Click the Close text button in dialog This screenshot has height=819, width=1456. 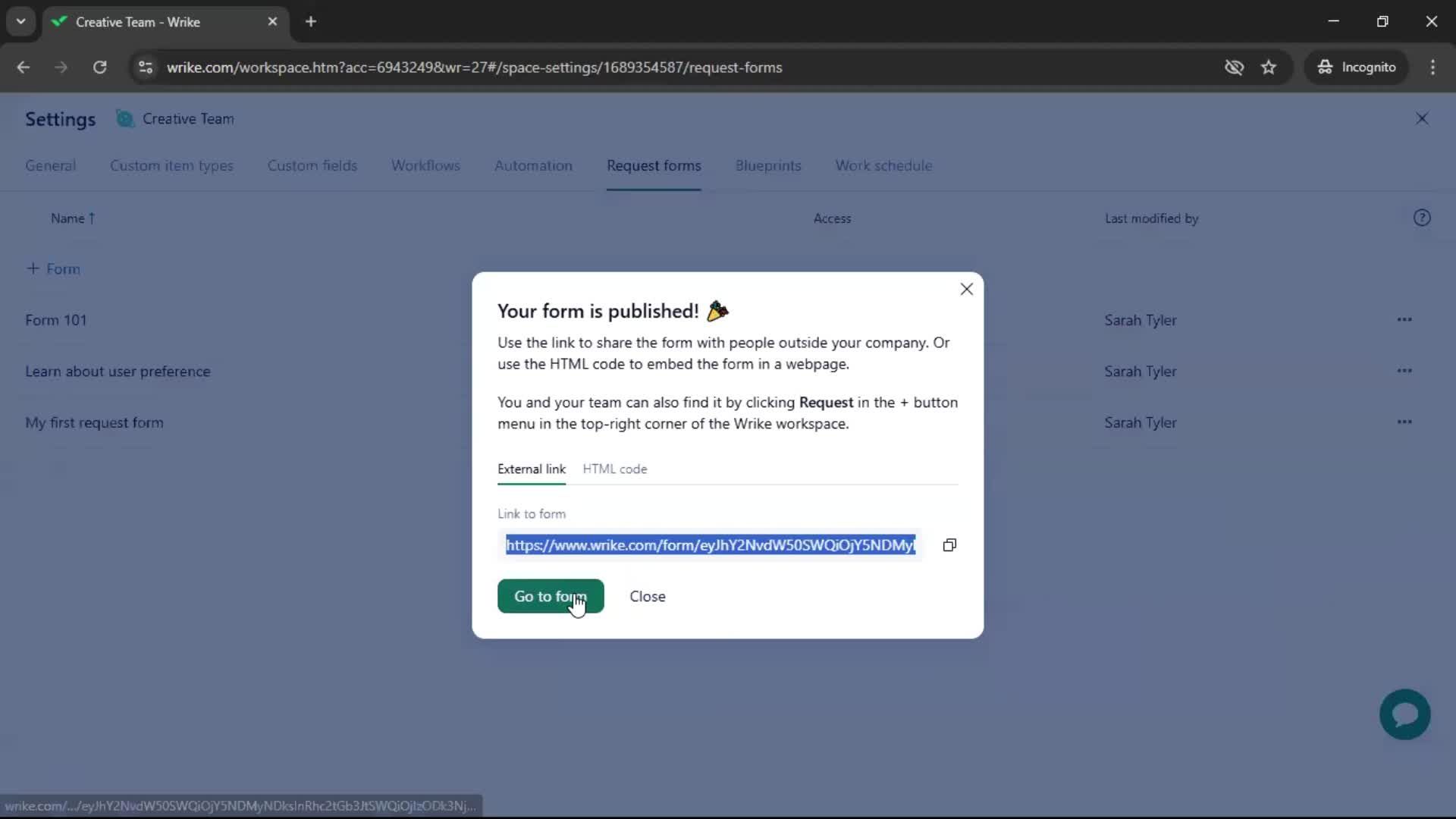tap(648, 596)
